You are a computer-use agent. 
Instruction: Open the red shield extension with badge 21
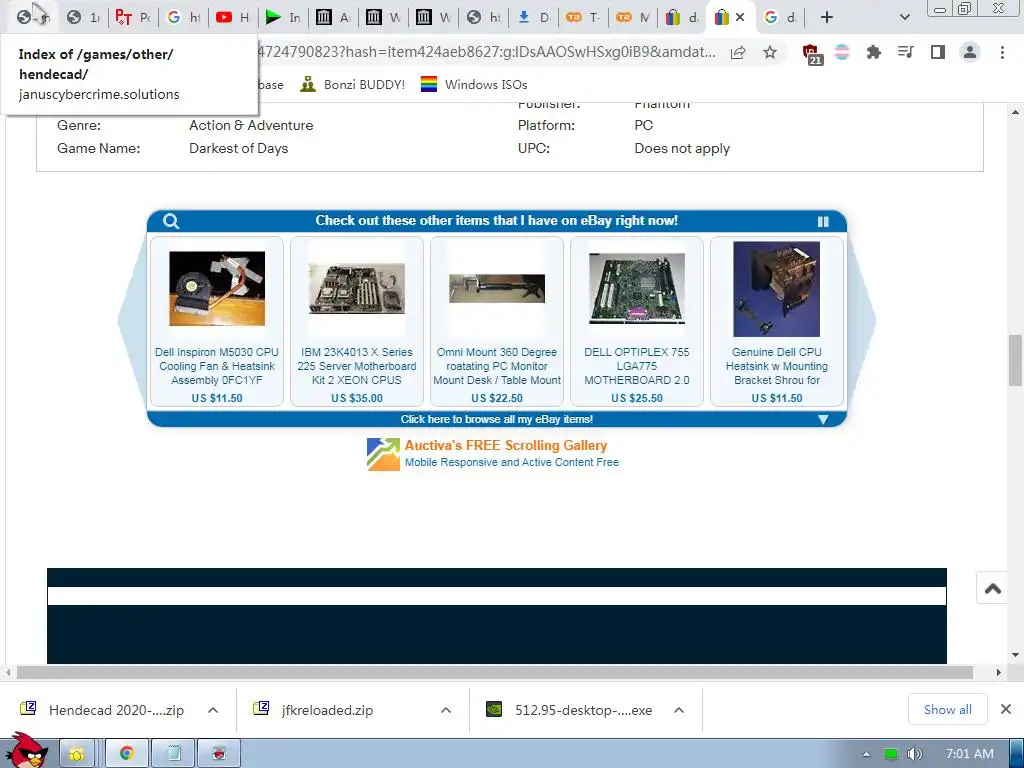pyautogui.click(x=811, y=54)
